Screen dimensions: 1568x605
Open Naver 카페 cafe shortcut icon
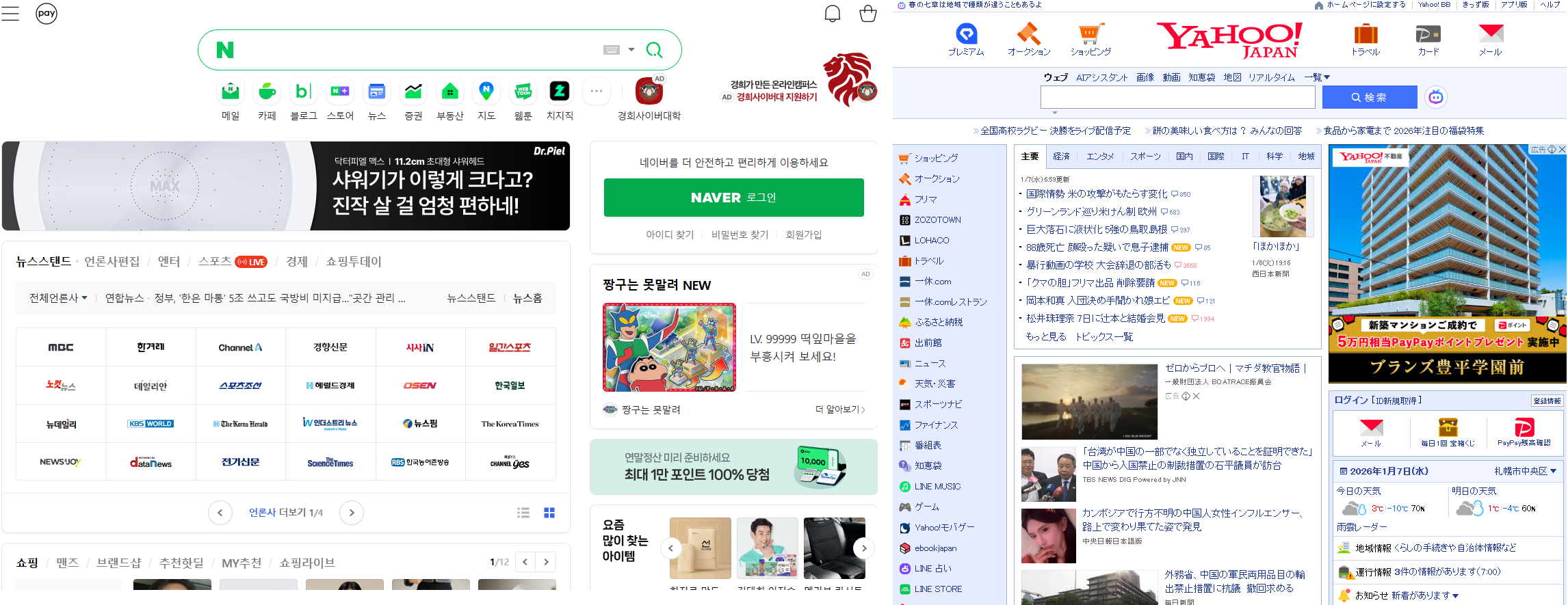(x=267, y=91)
